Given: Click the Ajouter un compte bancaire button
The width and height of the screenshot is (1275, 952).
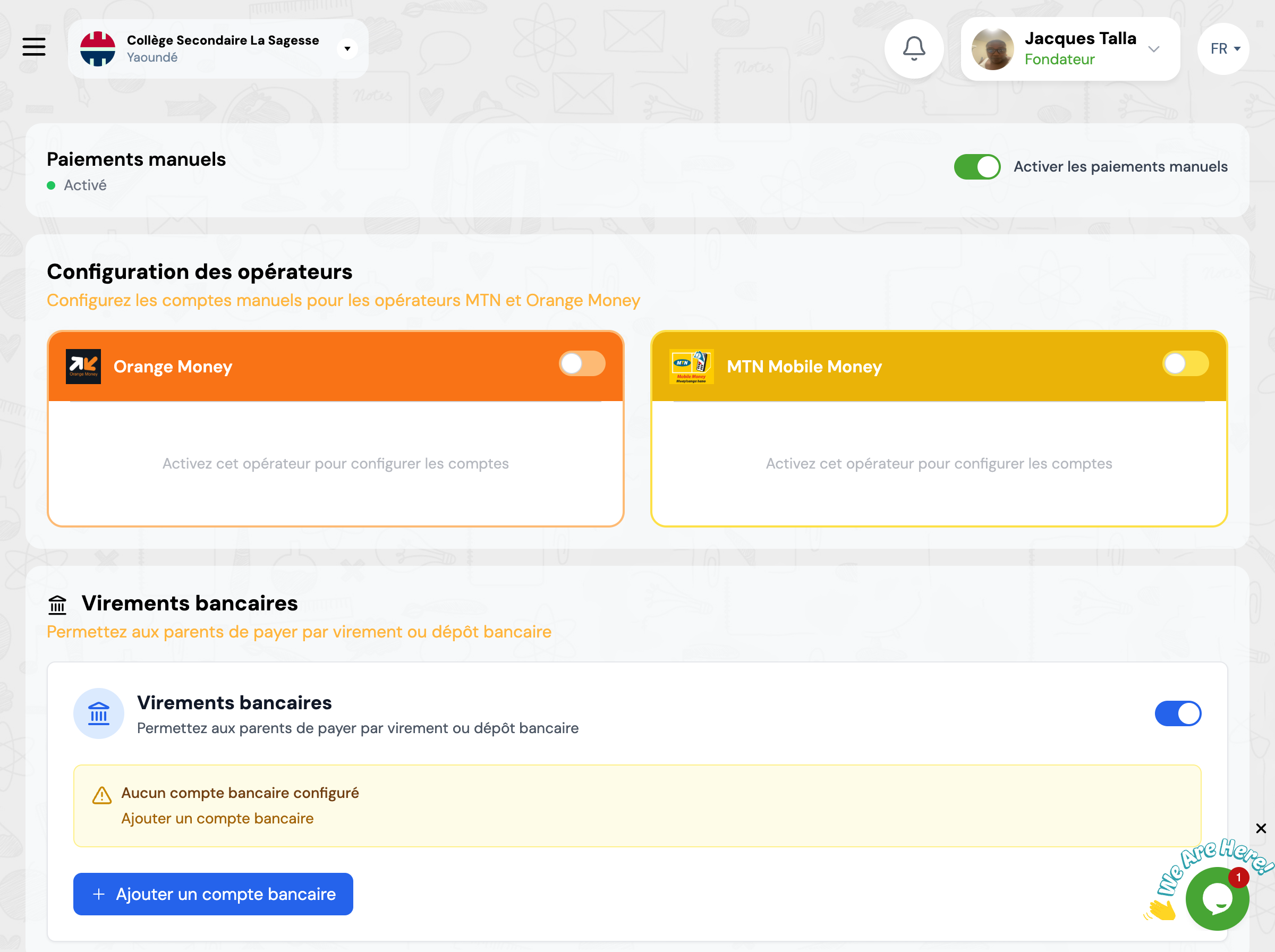Looking at the screenshot, I should pos(212,894).
